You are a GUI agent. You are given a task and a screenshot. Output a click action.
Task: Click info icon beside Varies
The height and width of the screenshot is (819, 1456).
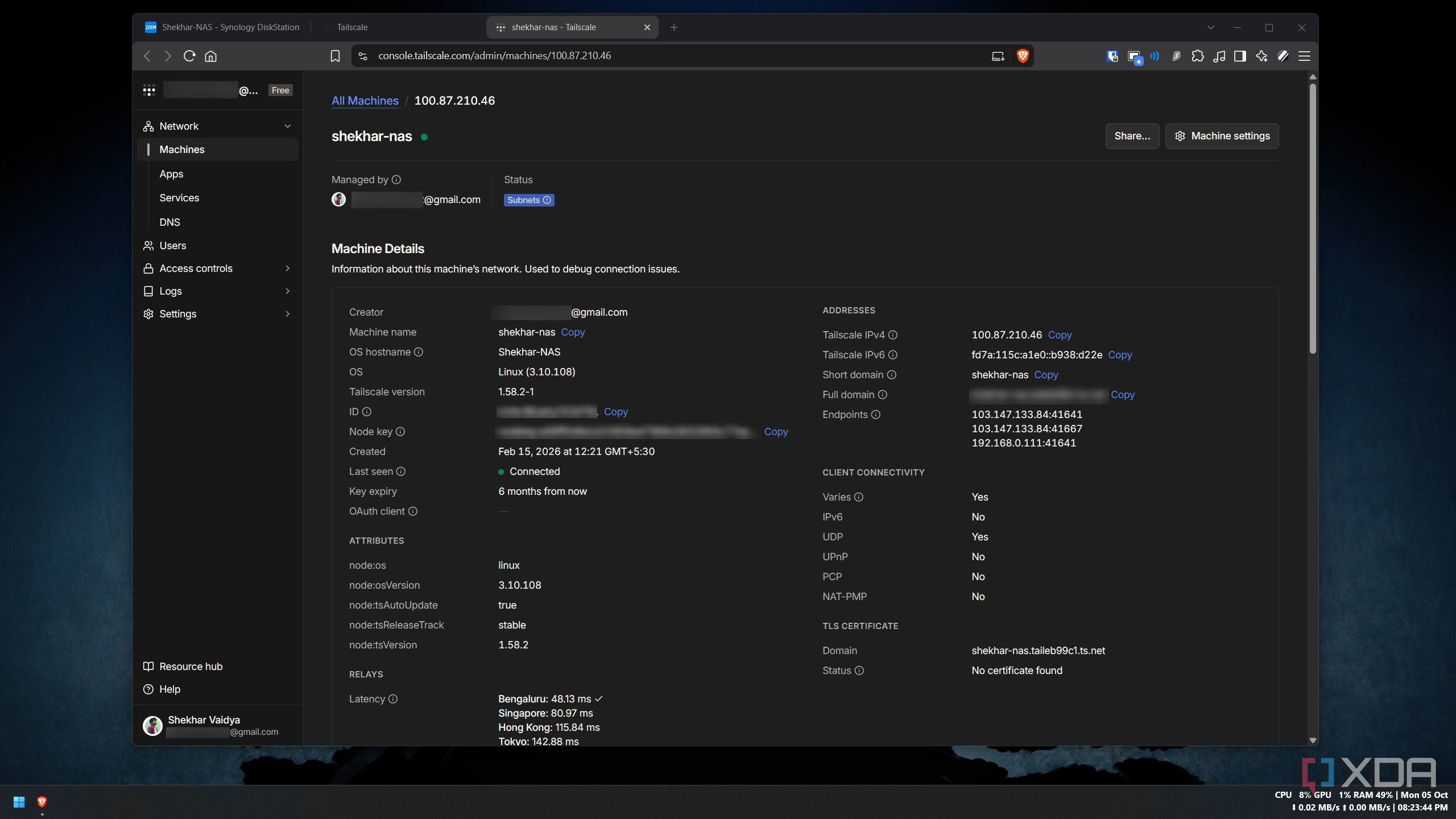859,497
